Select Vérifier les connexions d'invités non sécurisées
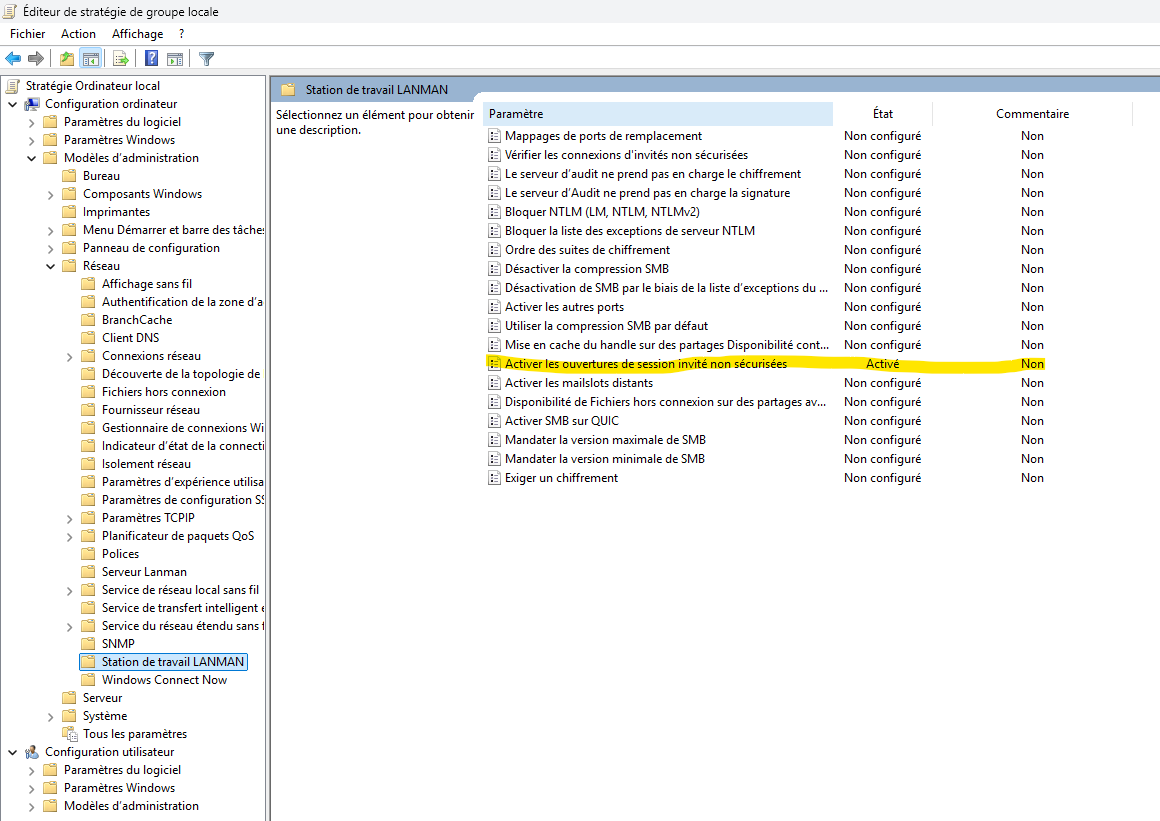This screenshot has height=821, width=1160. coord(626,155)
